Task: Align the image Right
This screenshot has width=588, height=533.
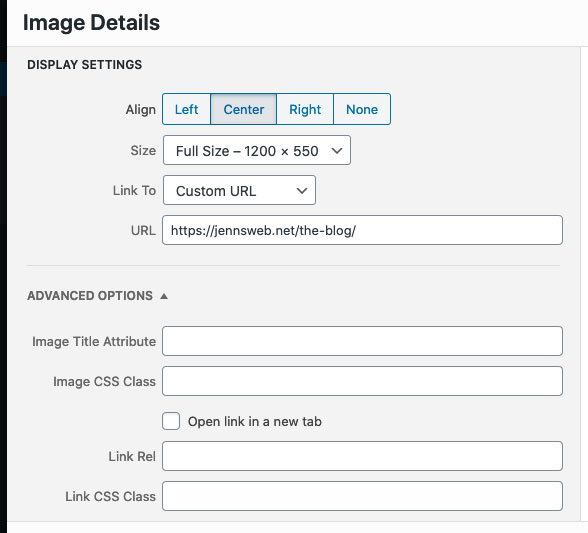Action: (x=305, y=109)
